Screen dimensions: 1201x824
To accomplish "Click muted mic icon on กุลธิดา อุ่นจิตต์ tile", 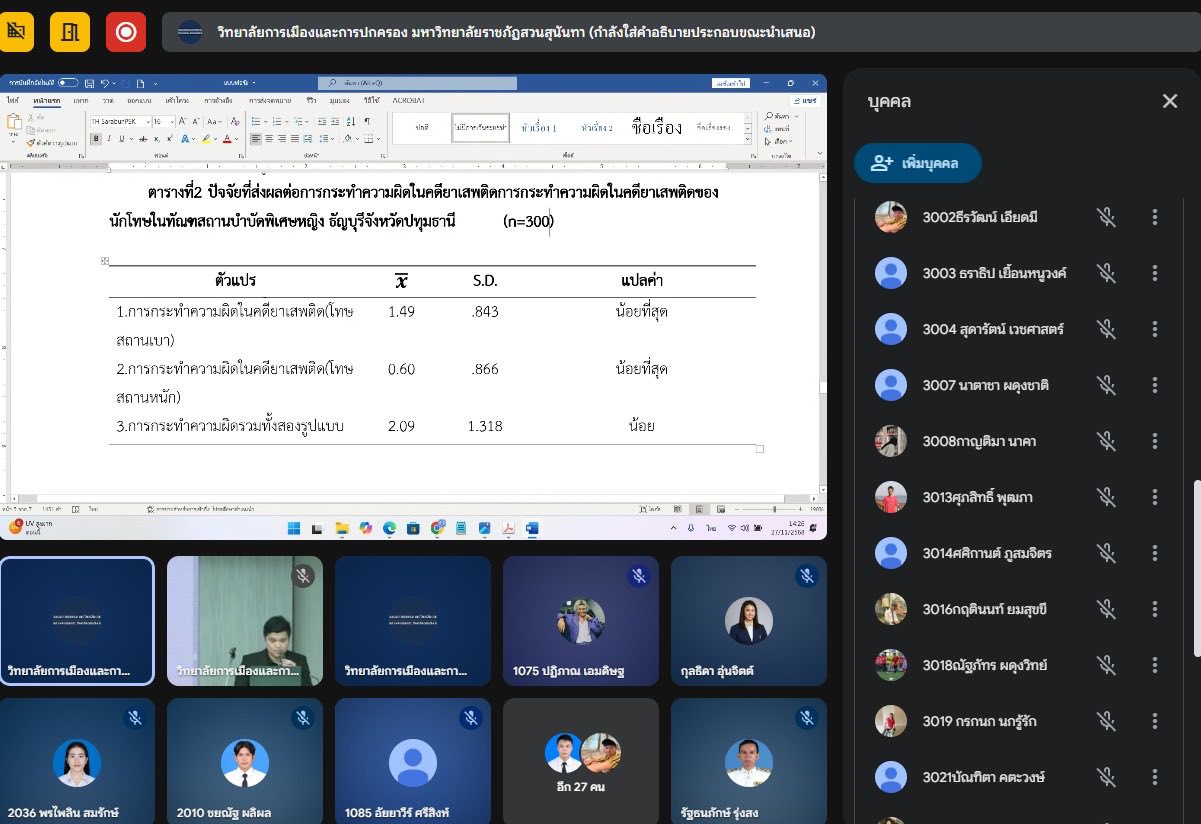I will click(x=807, y=576).
